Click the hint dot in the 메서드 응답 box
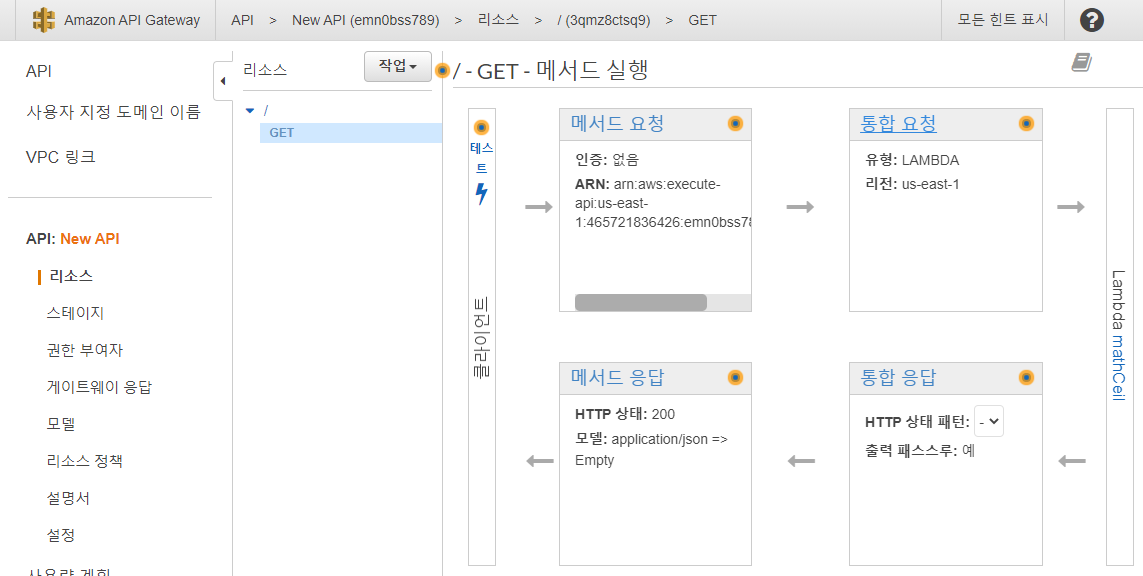This screenshot has width=1143, height=576. [x=736, y=378]
